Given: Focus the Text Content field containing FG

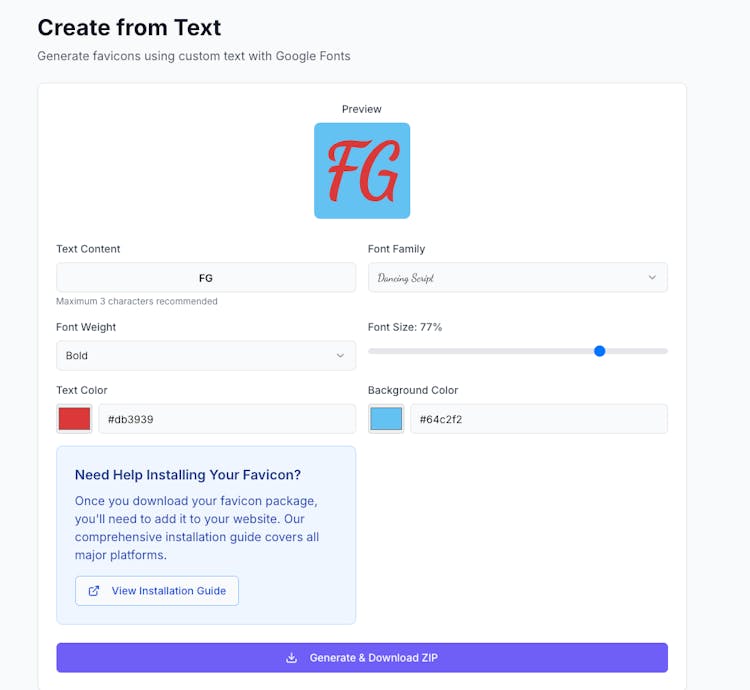Looking at the screenshot, I should click(206, 278).
